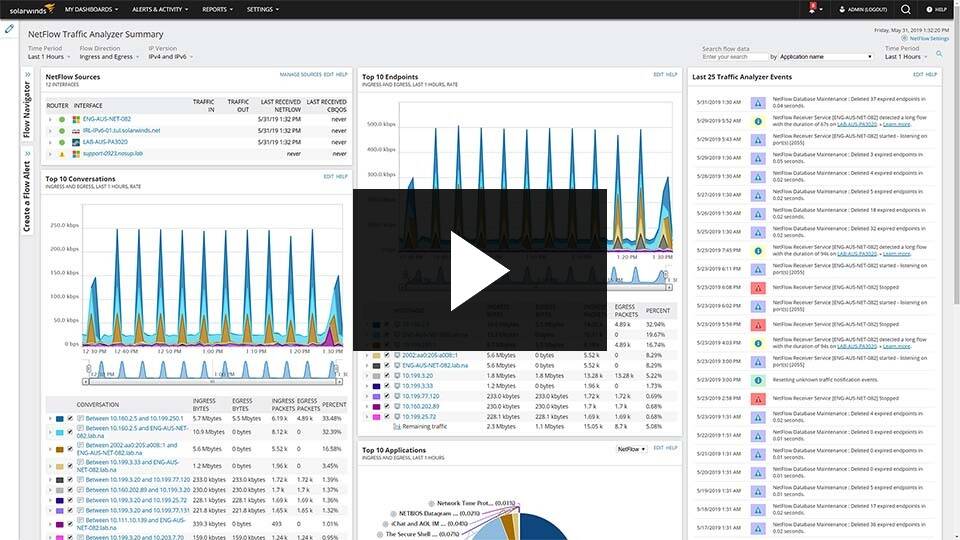Open the Application name search dropdown
This screenshot has width=960, height=540.
click(825, 56)
